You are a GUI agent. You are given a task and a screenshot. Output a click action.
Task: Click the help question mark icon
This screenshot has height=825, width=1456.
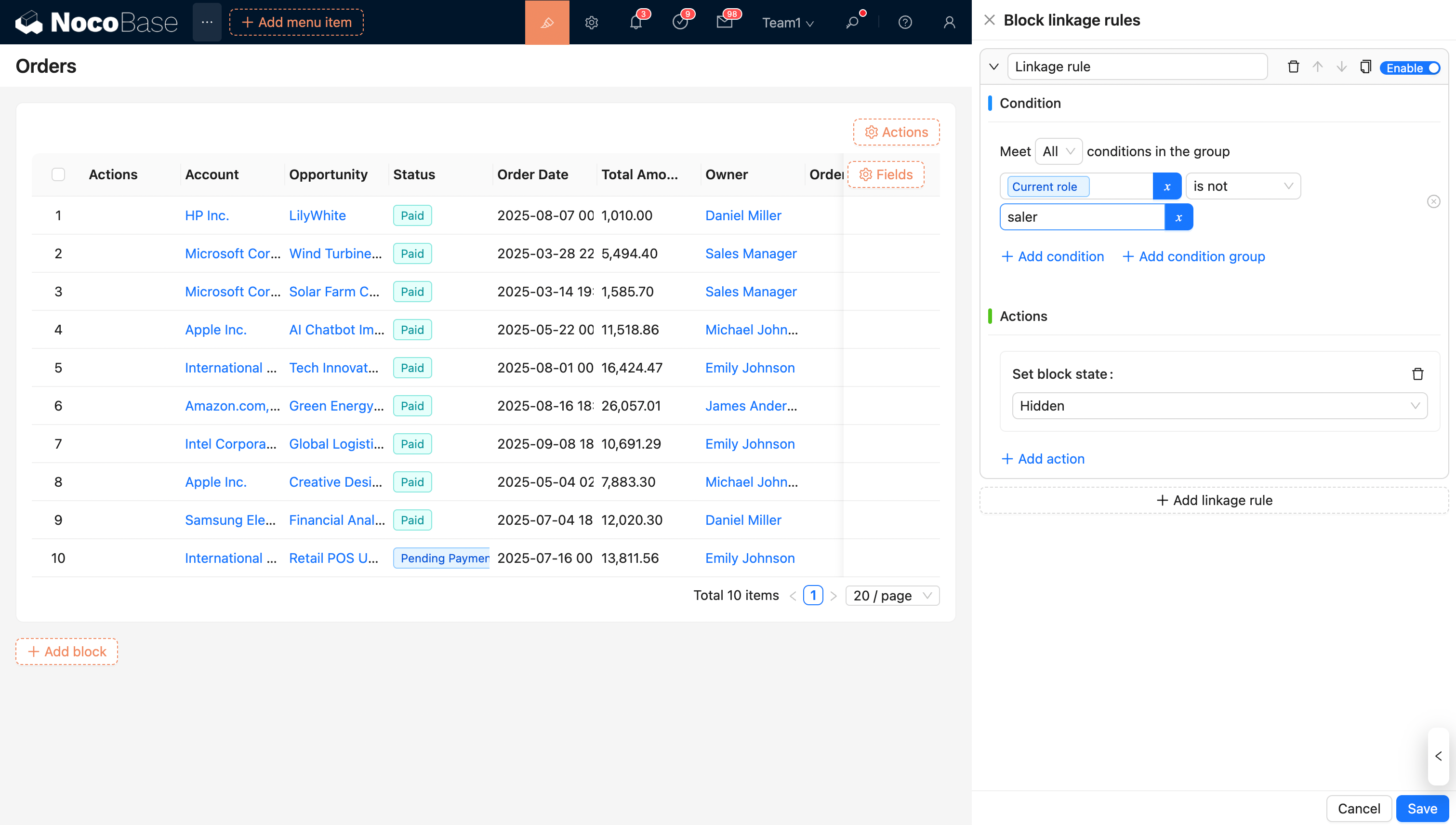click(905, 23)
